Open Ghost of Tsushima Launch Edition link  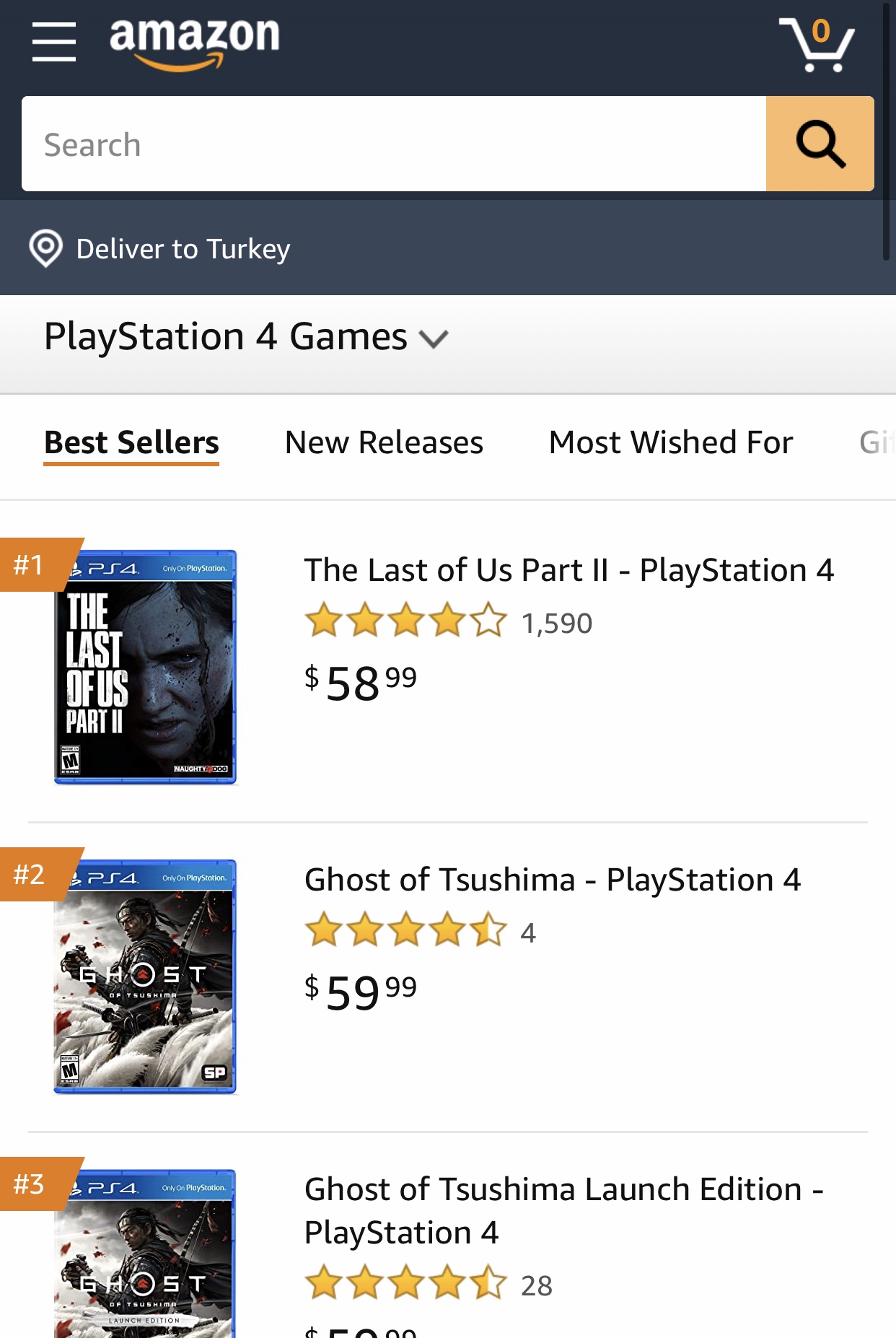pyautogui.click(x=564, y=1210)
